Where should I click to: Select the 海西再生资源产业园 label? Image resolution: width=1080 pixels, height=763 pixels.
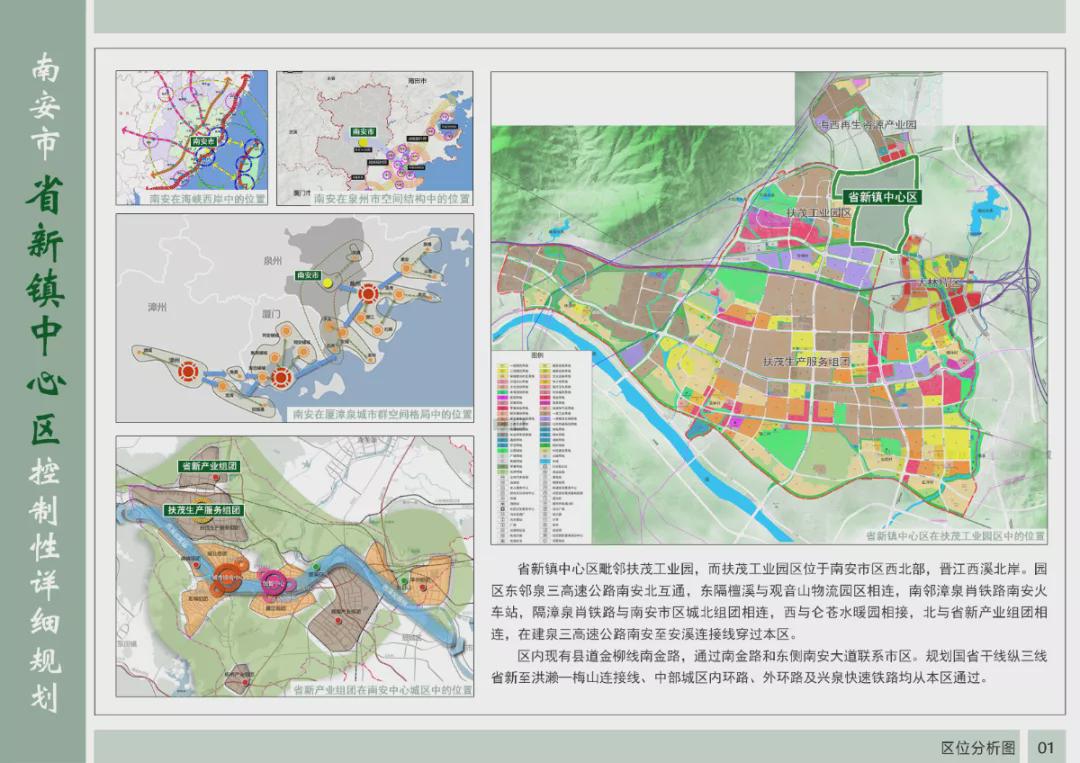pos(867,125)
